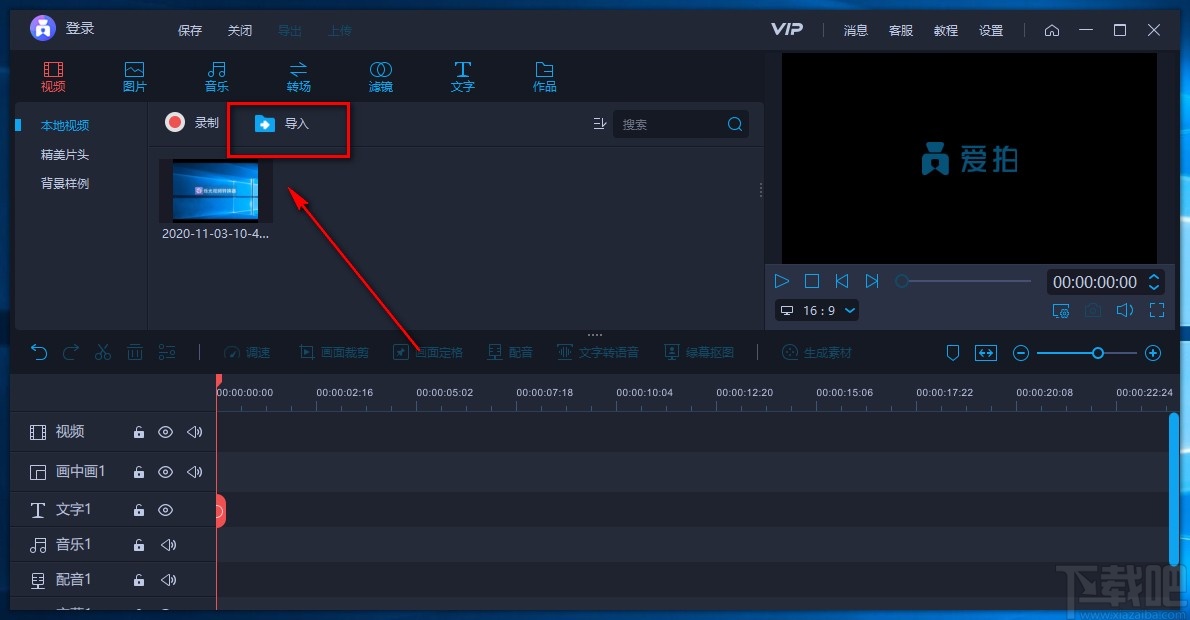Lock the 文字1 track
This screenshot has height=620, width=1190.
139,510
